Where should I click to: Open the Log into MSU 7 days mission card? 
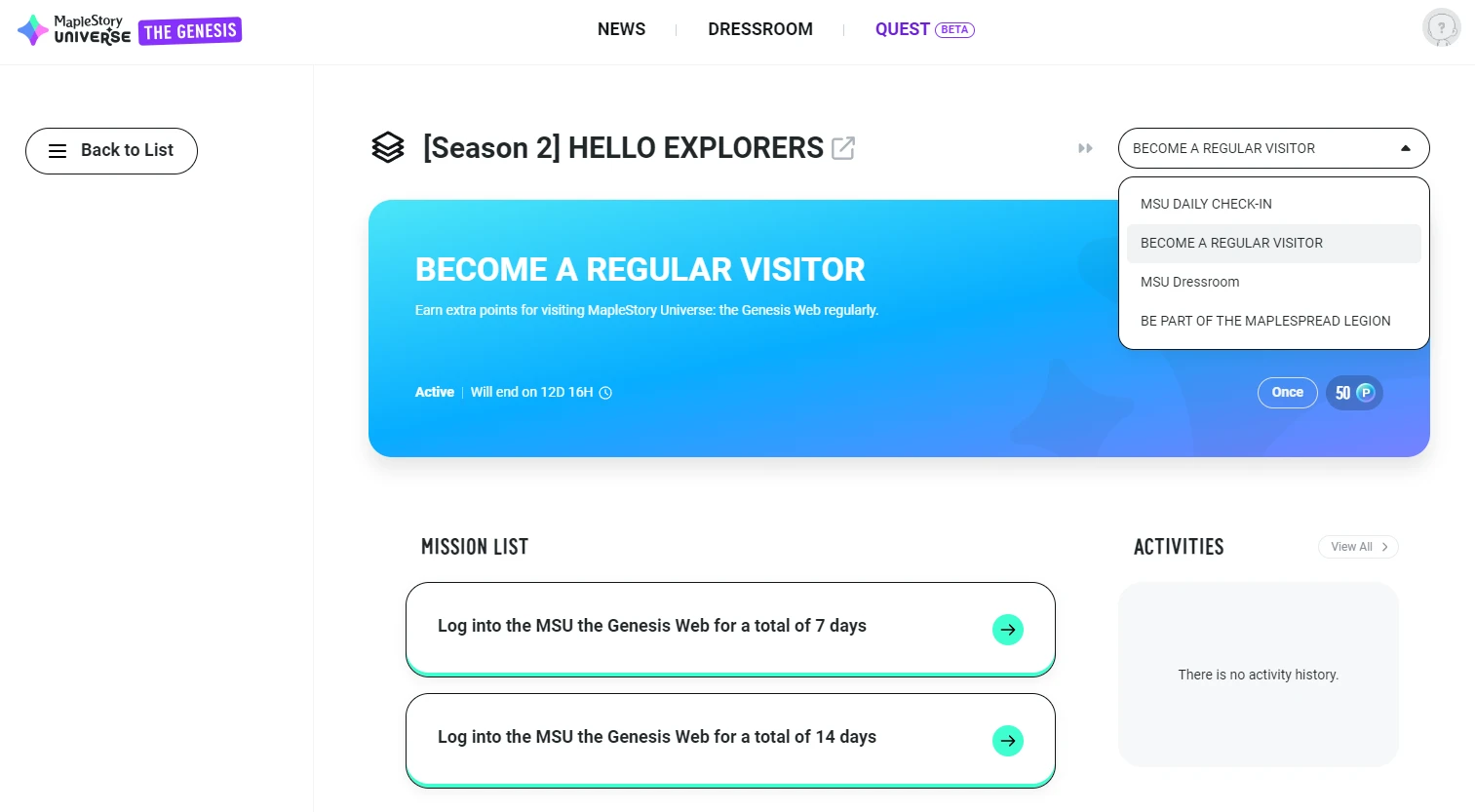pyautogui.click(x=682, y=628)
